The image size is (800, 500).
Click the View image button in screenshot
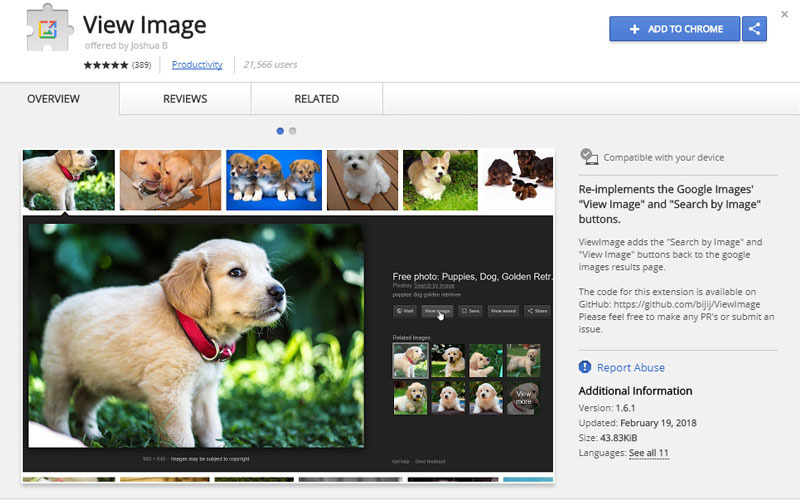click(x=437, y=311)
